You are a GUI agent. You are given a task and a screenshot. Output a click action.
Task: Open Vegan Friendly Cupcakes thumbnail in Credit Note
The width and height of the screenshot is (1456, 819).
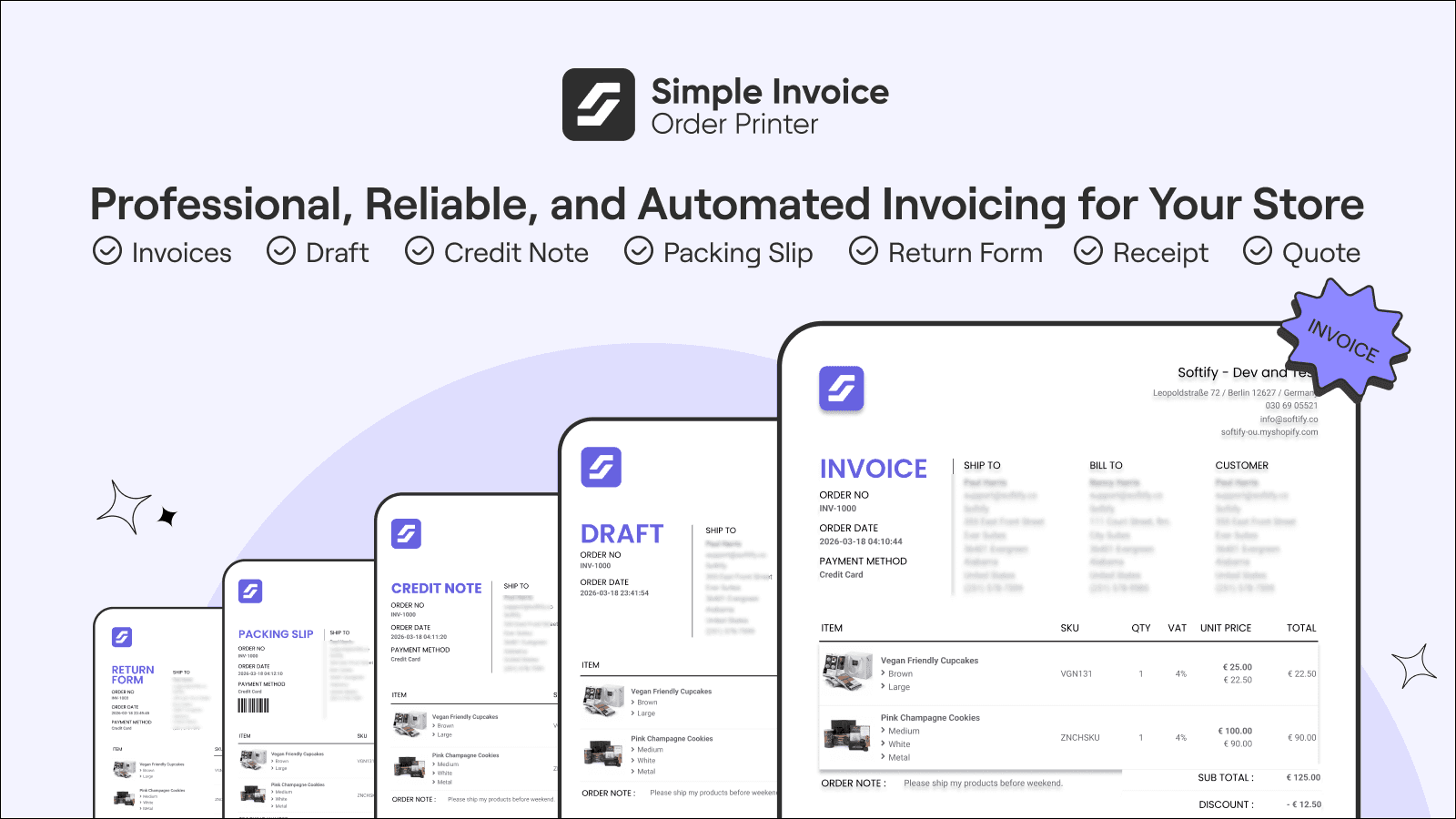point(409,724)
